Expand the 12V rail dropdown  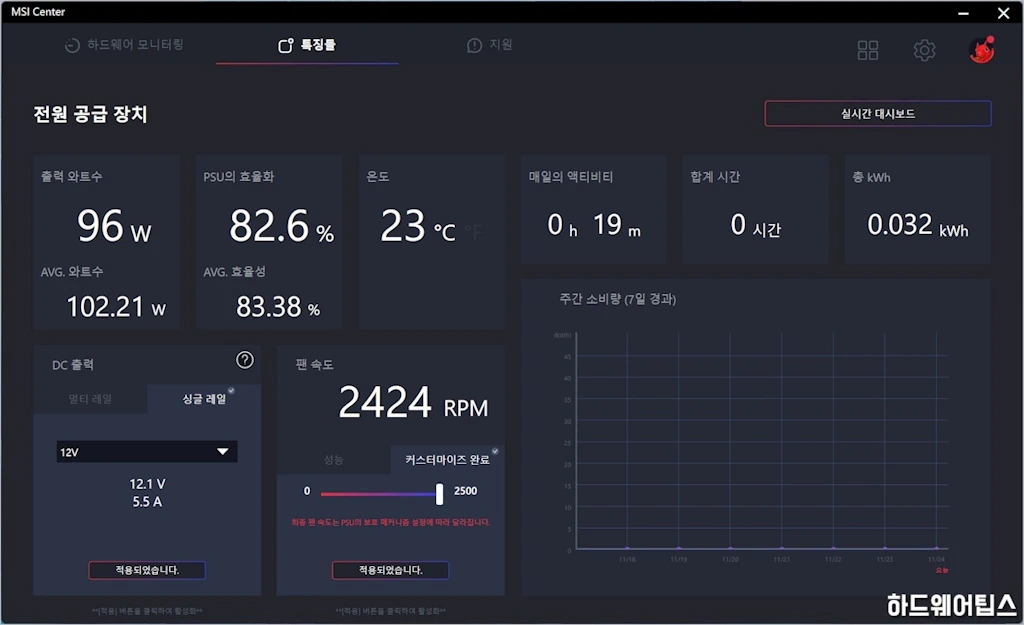pos(147,452)
